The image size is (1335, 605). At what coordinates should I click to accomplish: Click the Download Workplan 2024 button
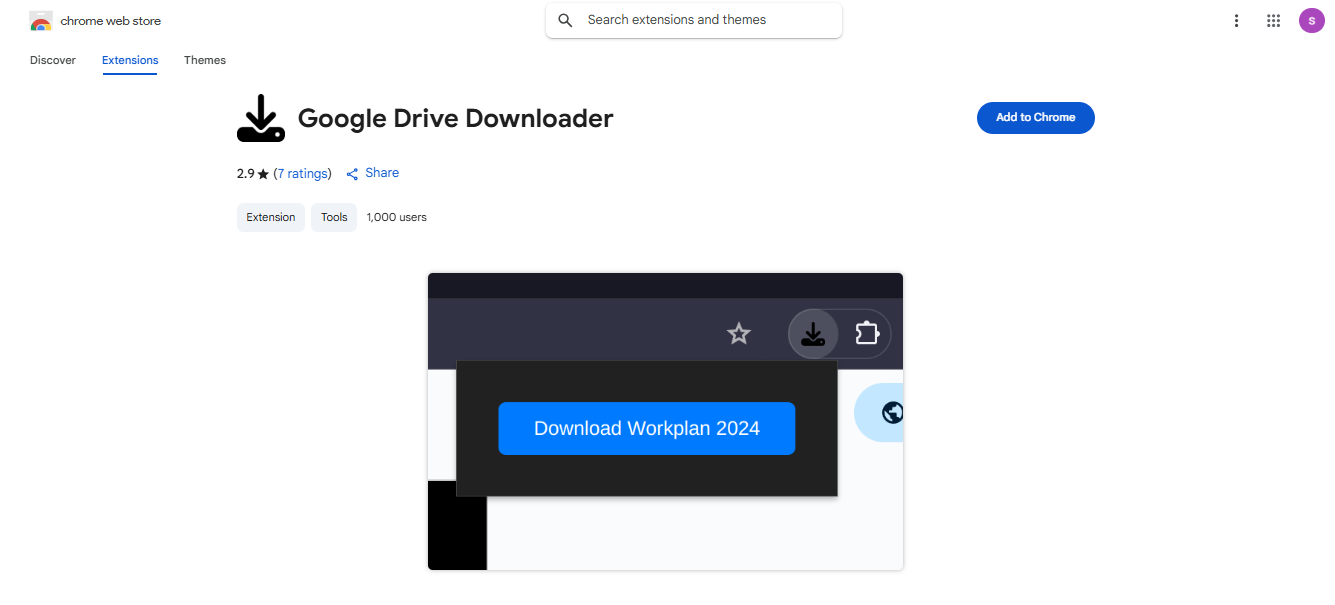tap(646, 428)
